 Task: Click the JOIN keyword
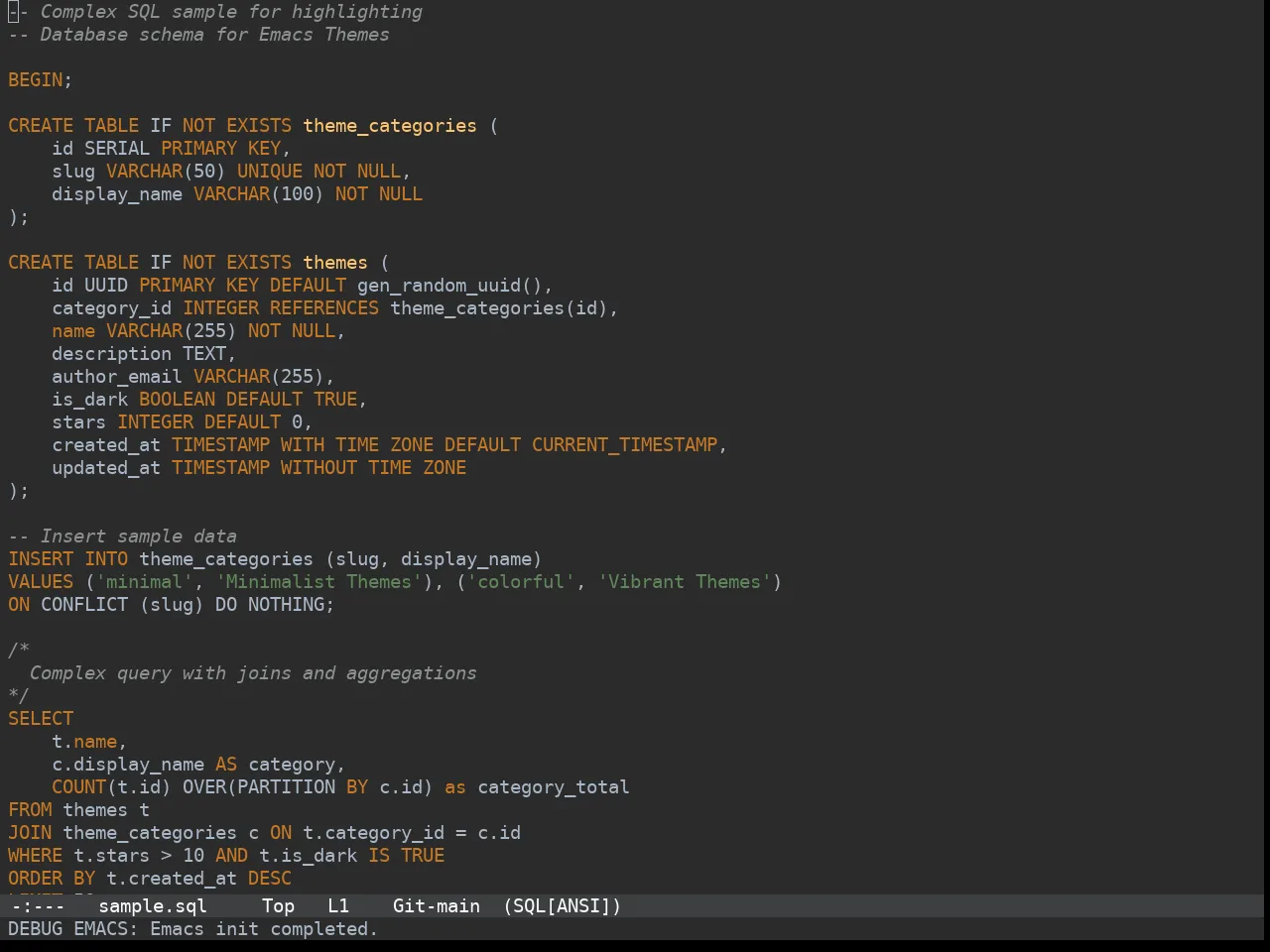coord(30,833)
